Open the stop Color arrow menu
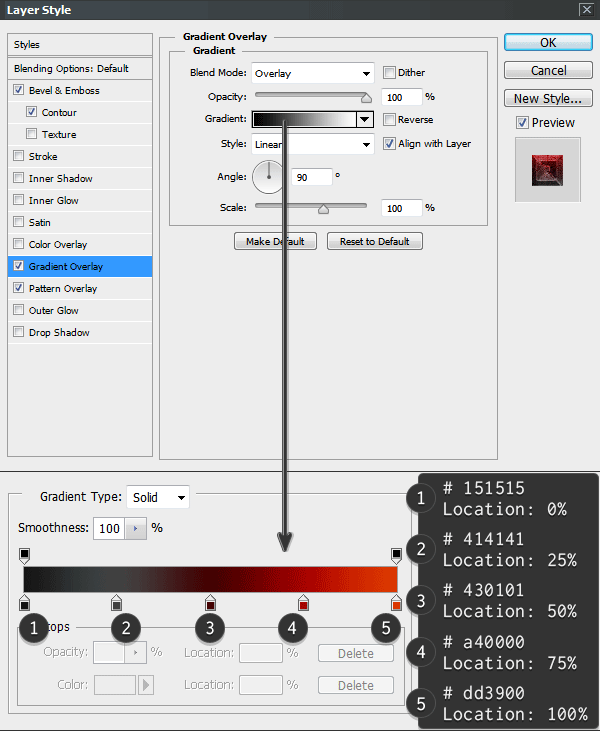 click(x=146, y=685)
